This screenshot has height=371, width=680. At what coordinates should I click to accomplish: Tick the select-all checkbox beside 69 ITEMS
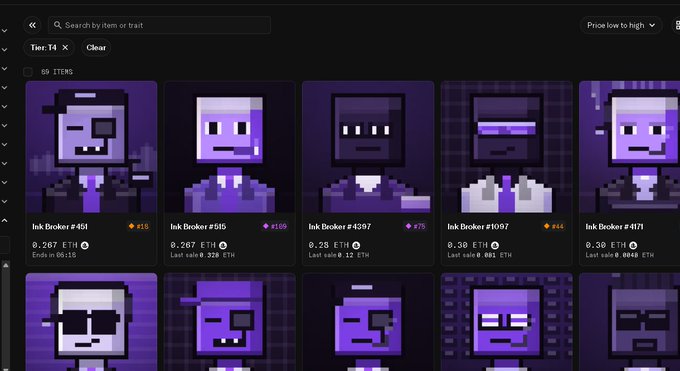tap(28, 72)
